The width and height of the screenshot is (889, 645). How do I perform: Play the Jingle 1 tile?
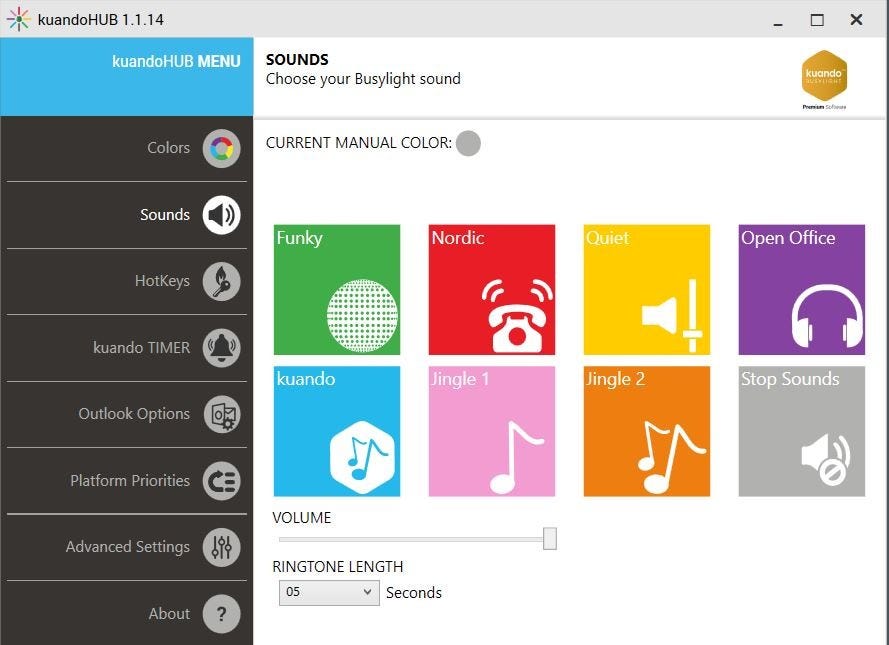492,431
